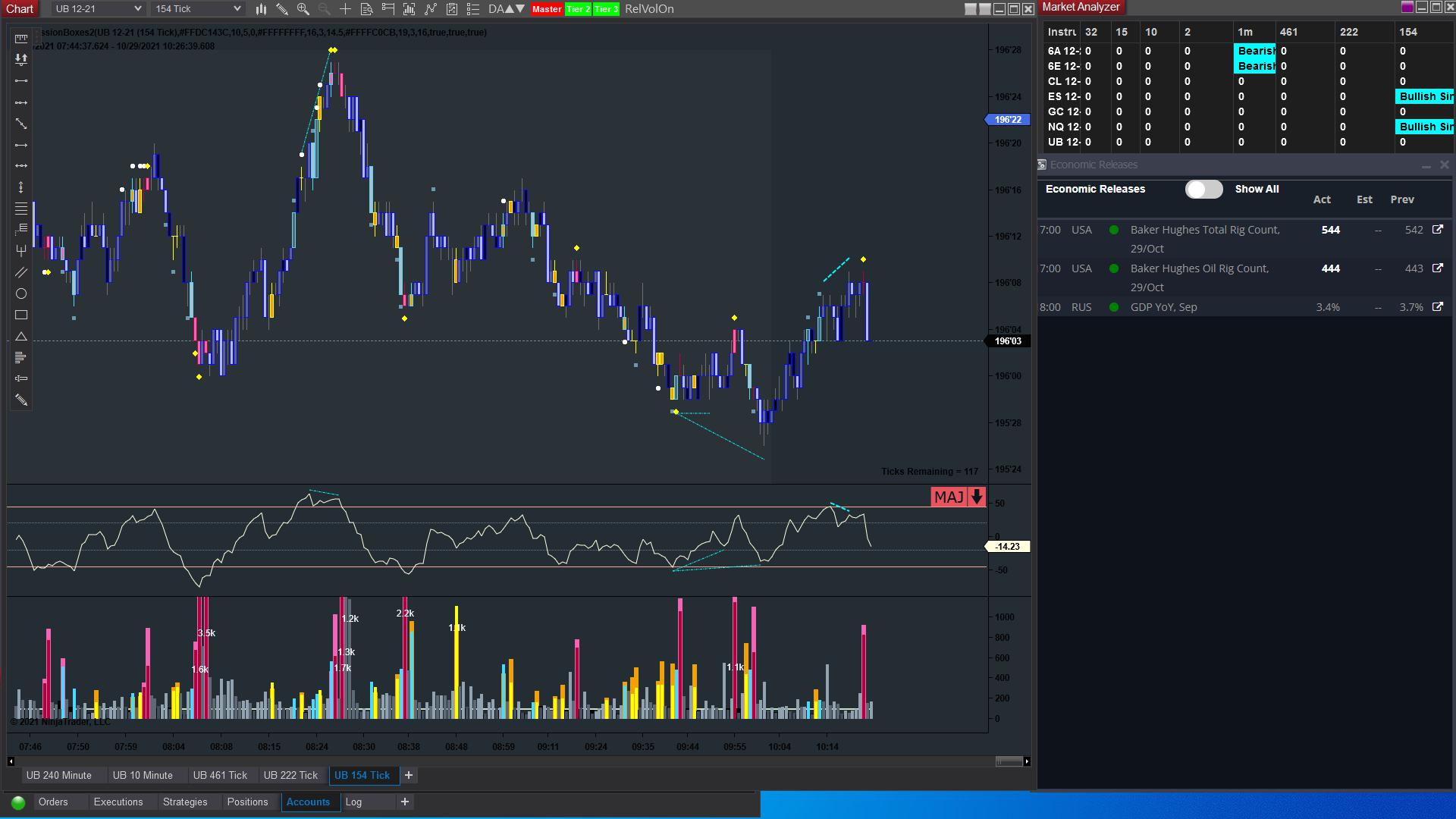This screenshot has width=1456, height=819.
Task: Click the MAJ down-arrow indicator badge
Action: (x=959, y=497)
